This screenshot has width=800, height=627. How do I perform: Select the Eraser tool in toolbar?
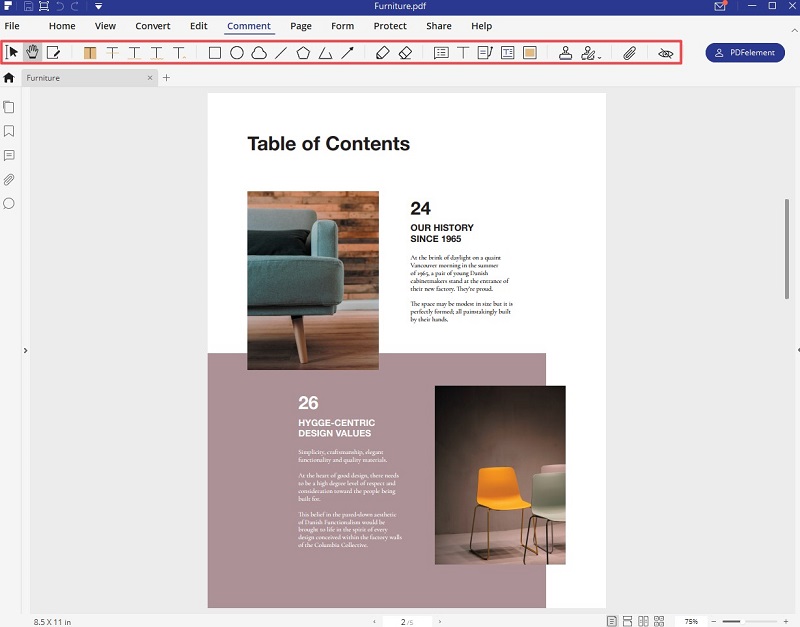[x=405, y=52]
